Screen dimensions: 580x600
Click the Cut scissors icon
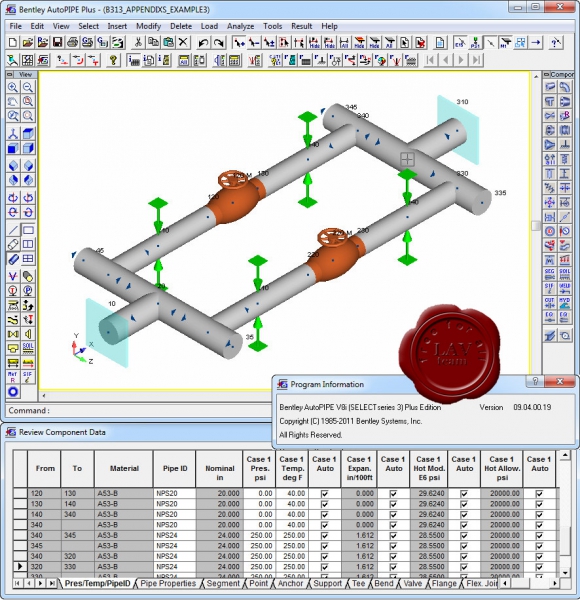pyautogui.click(x=138, y=42)
